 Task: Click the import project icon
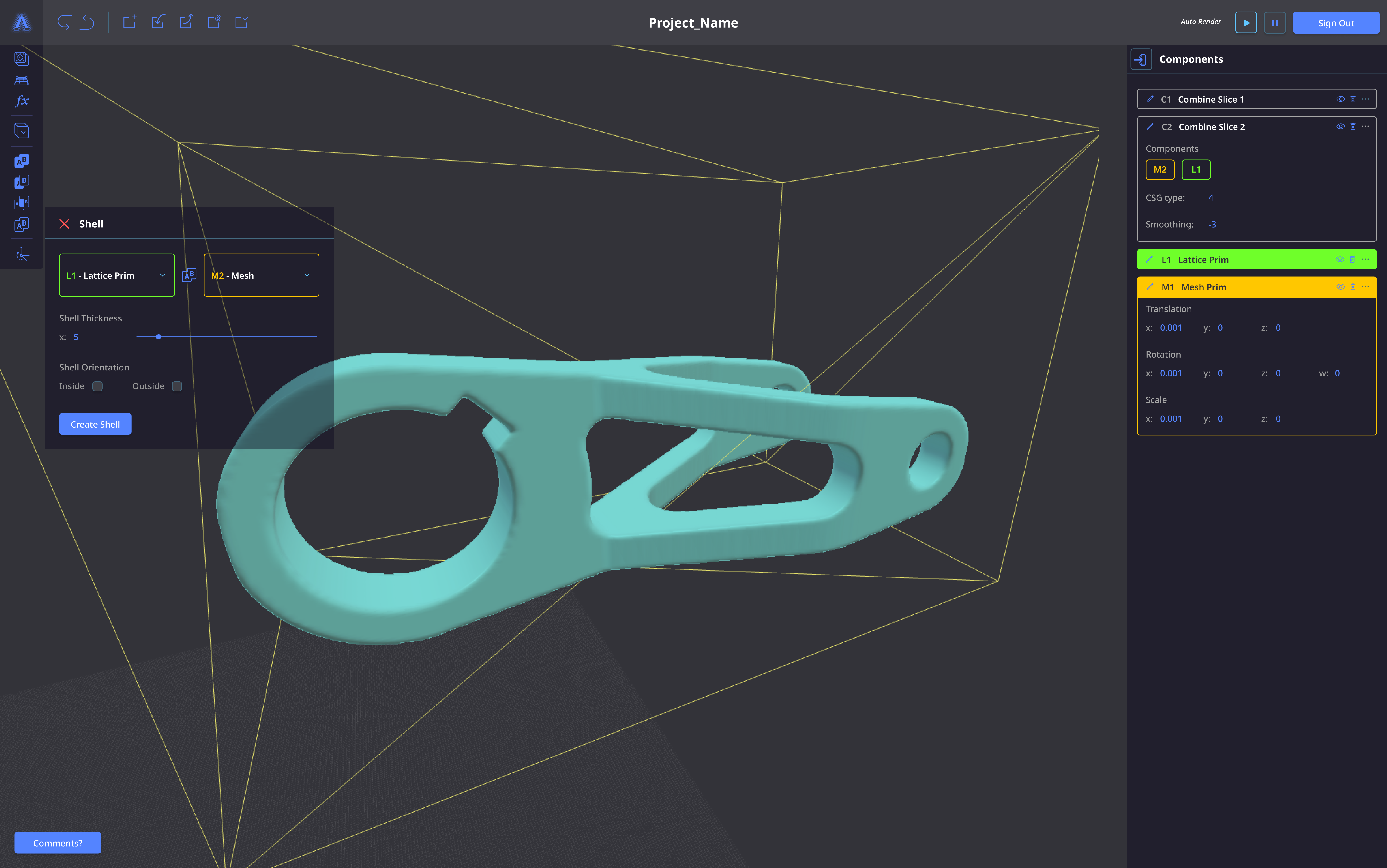pos(158,22)
